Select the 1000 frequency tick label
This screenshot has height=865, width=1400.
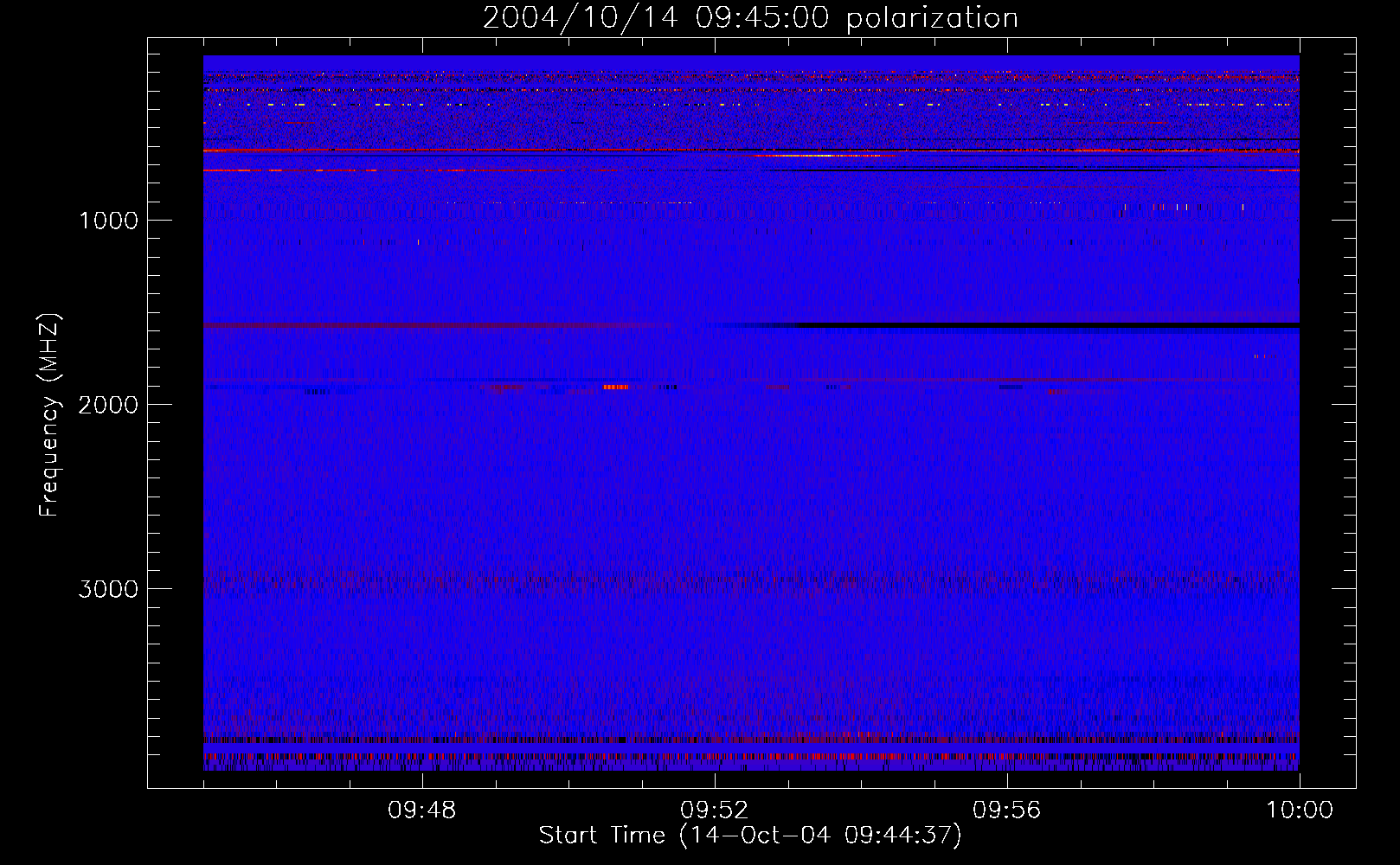tap(108, 221)
